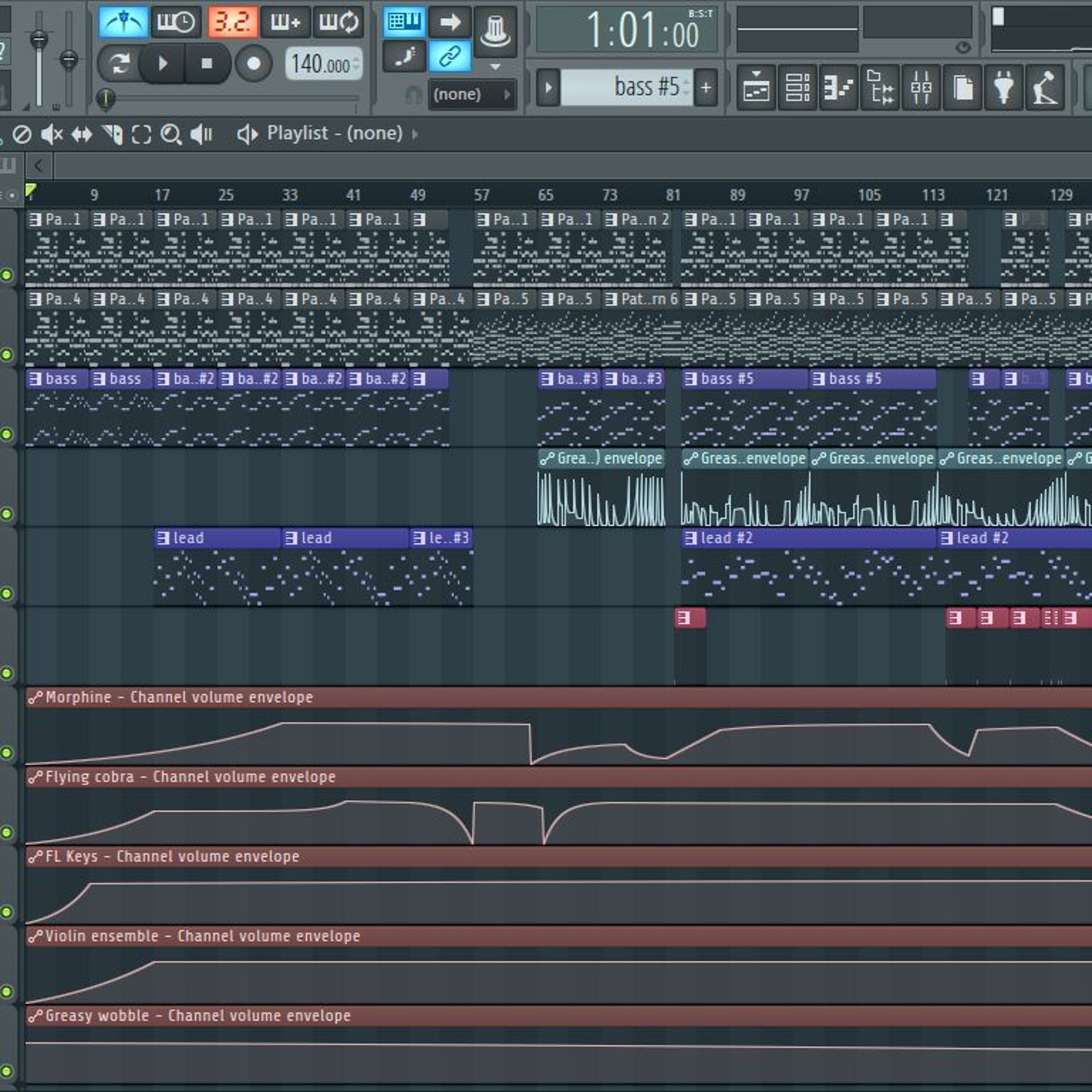
Task: Toggle step editing mode icon
Action: point(404,56)
